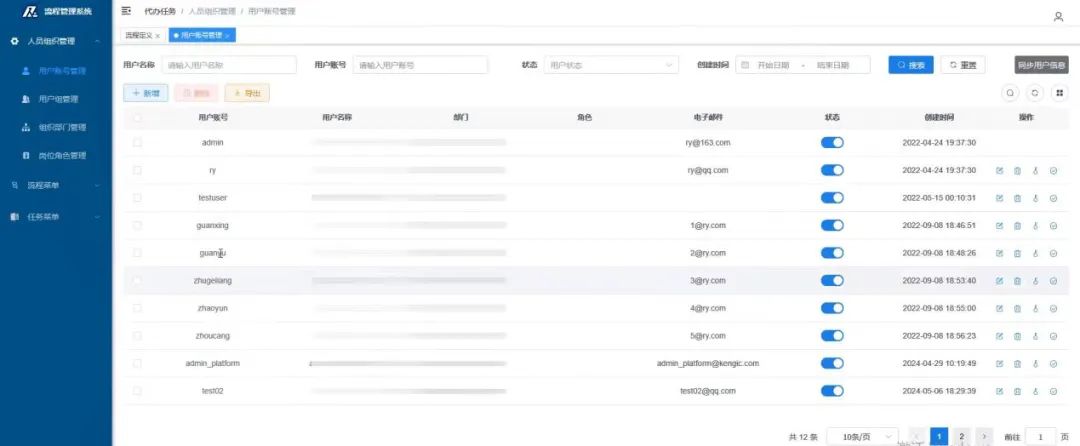1080x446 pixels.
Task: Click the delete icon in the guanxing row
Action: click(1017, 226)
